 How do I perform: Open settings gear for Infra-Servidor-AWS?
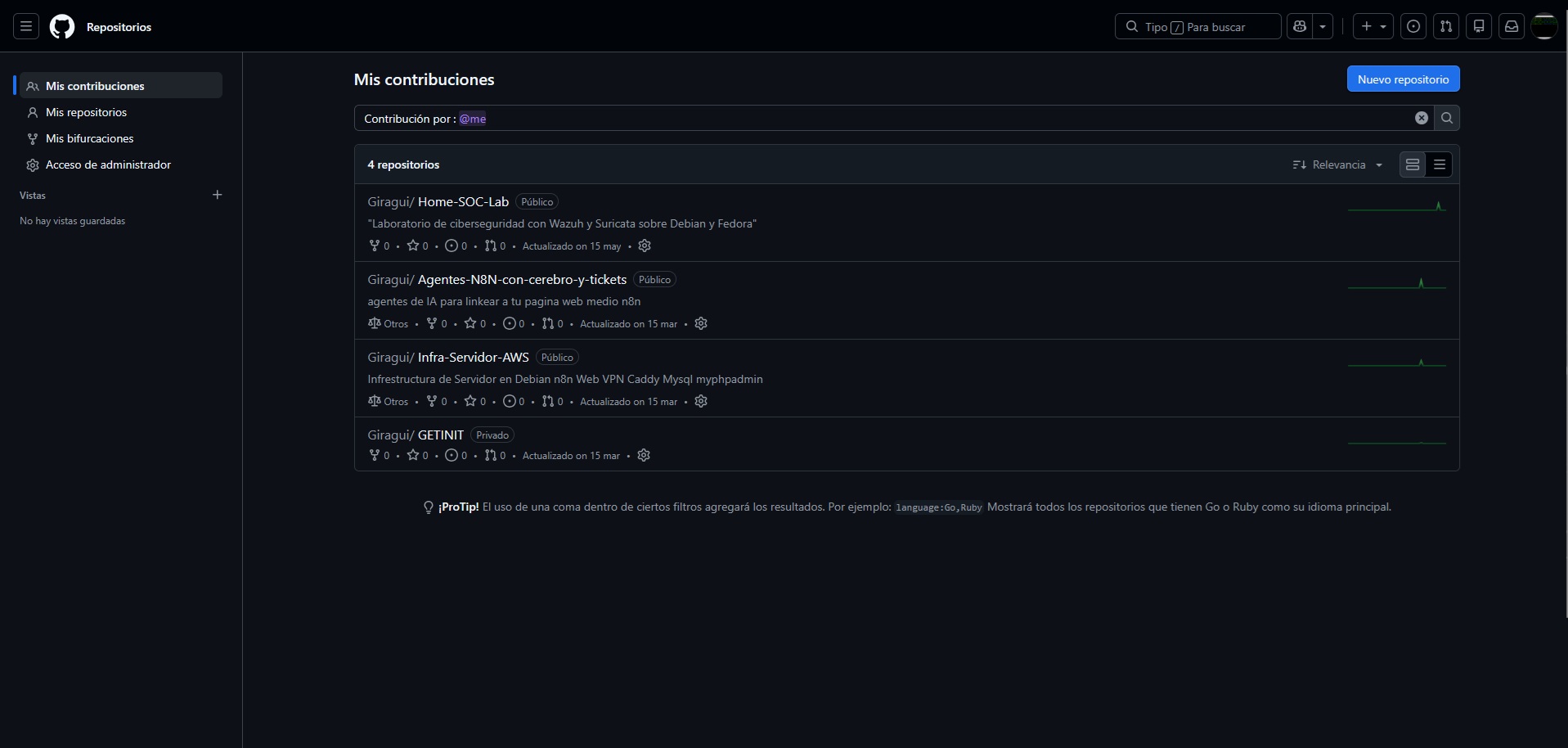point(701,401)
